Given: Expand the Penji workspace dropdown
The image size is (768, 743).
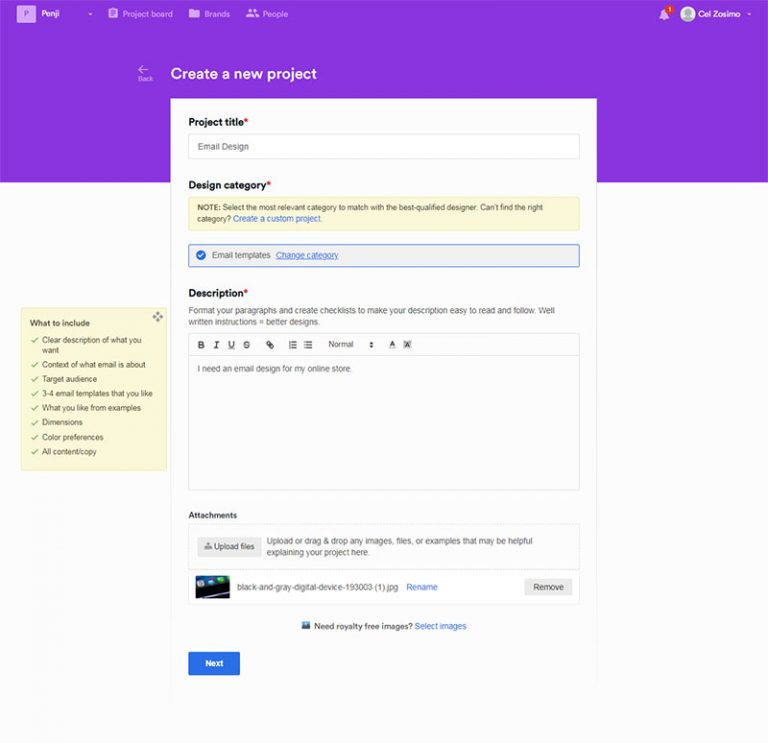Looking at the screenshot, I should click(x=90, y=14).
